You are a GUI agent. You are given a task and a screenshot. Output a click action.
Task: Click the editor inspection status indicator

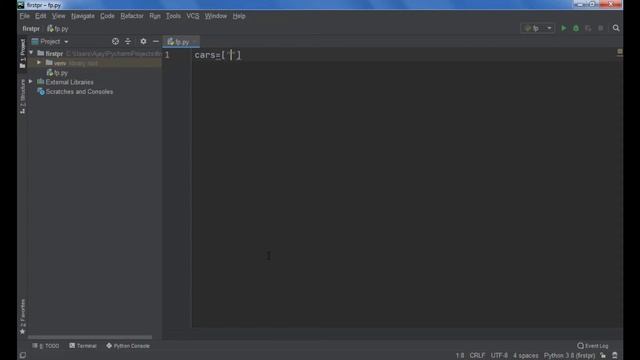(620, 52)
